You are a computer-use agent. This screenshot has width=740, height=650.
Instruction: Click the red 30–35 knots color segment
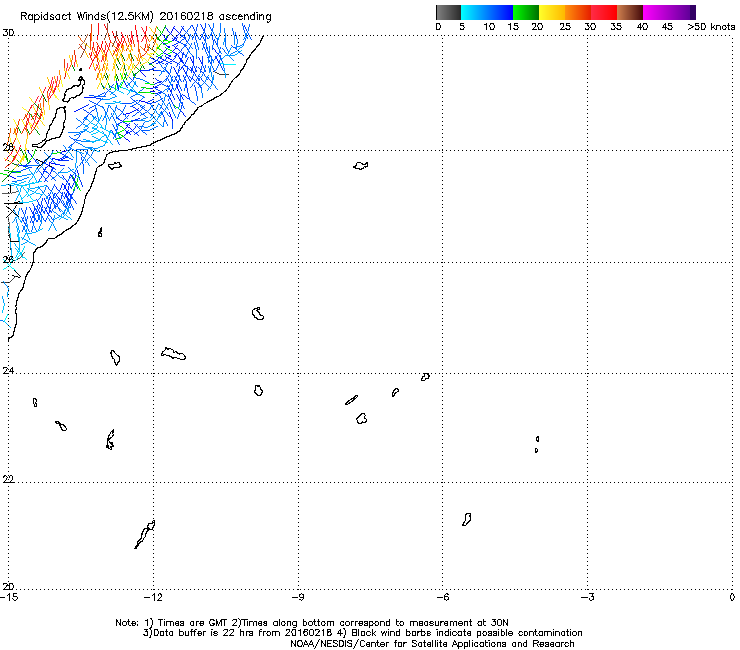[604, 12]
